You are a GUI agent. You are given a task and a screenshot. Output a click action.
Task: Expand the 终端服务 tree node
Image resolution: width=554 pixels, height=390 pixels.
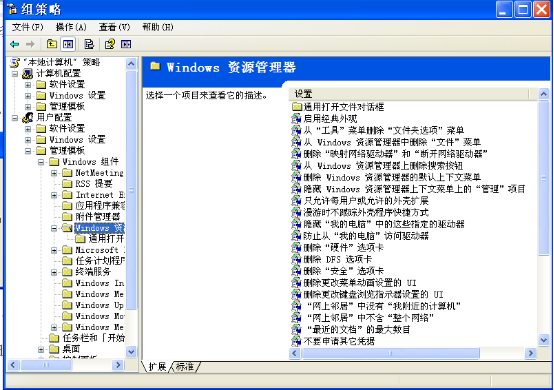54,272
